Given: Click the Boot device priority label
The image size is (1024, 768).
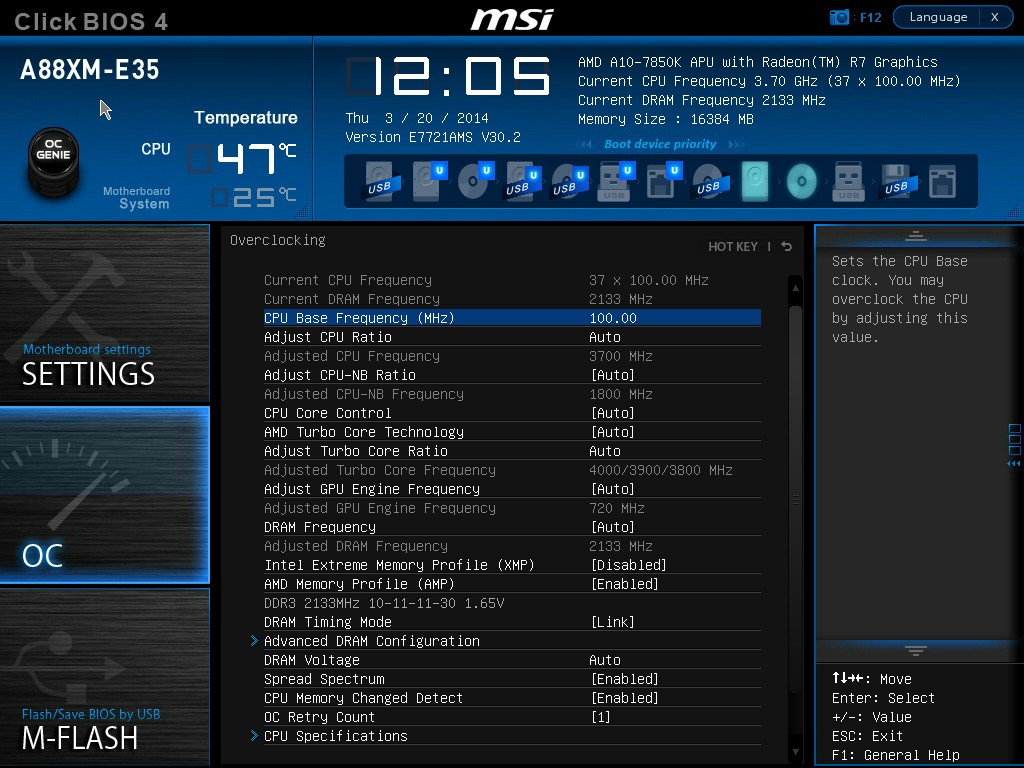Looking at the screenshot, I should click(x=660, y=144).
